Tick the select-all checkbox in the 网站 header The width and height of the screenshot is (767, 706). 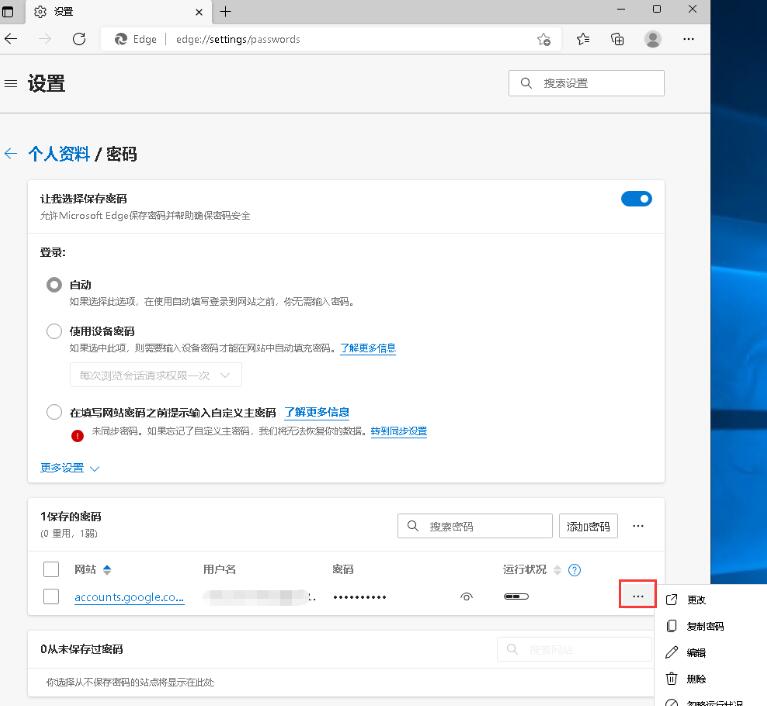coord(51,569)
